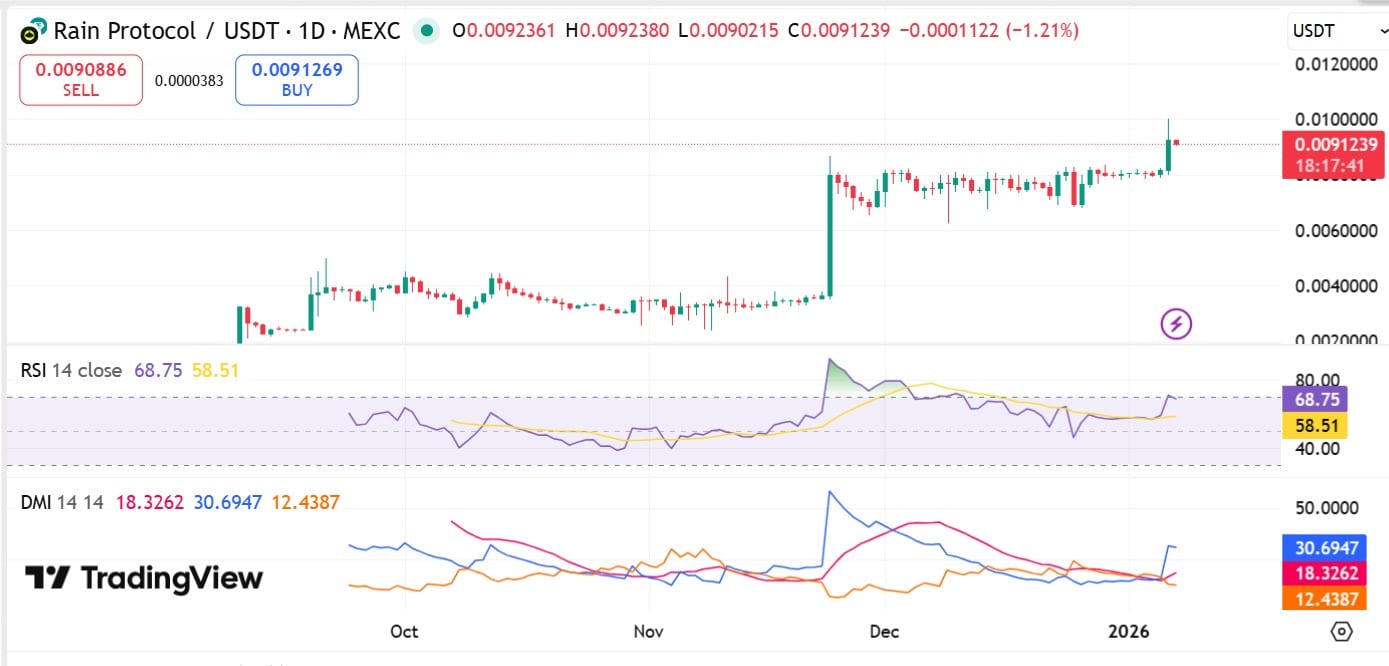Viewport: 1389px width, 666px height.
Task: Click the Dec label on the time axis
Action: [884, 632]
